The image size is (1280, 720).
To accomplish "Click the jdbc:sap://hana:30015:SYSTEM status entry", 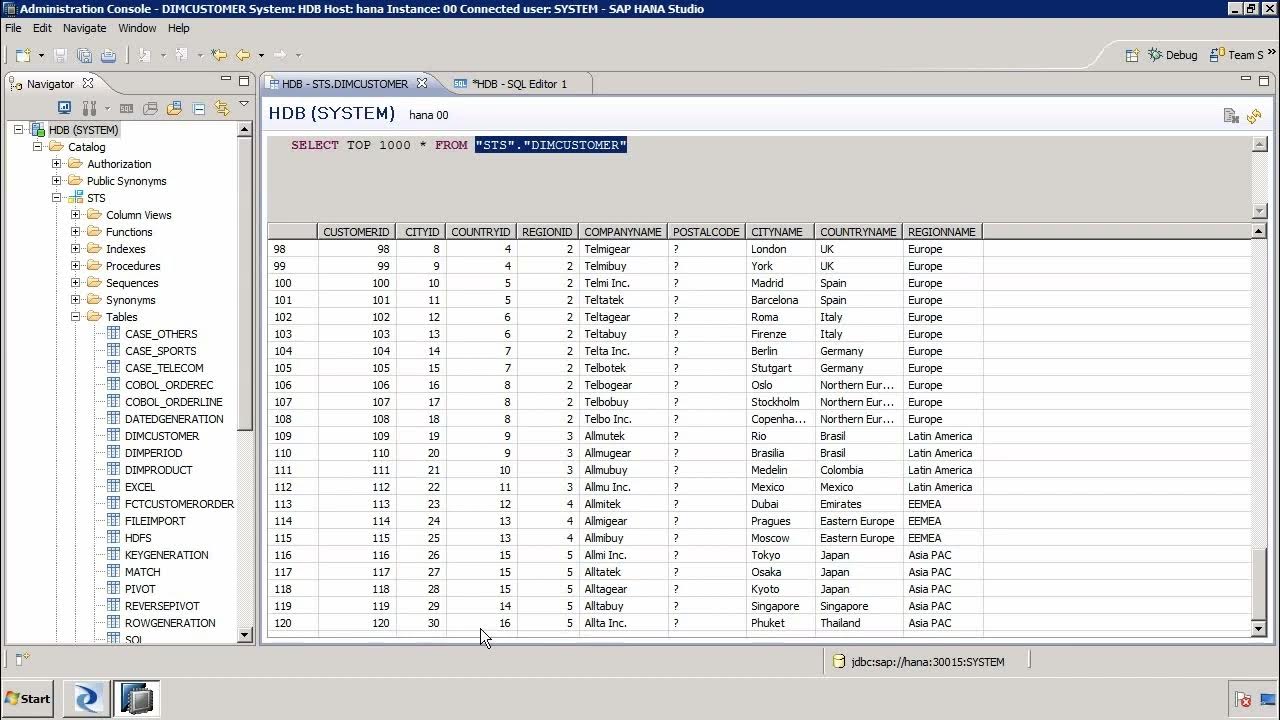I will coord(918,661).
